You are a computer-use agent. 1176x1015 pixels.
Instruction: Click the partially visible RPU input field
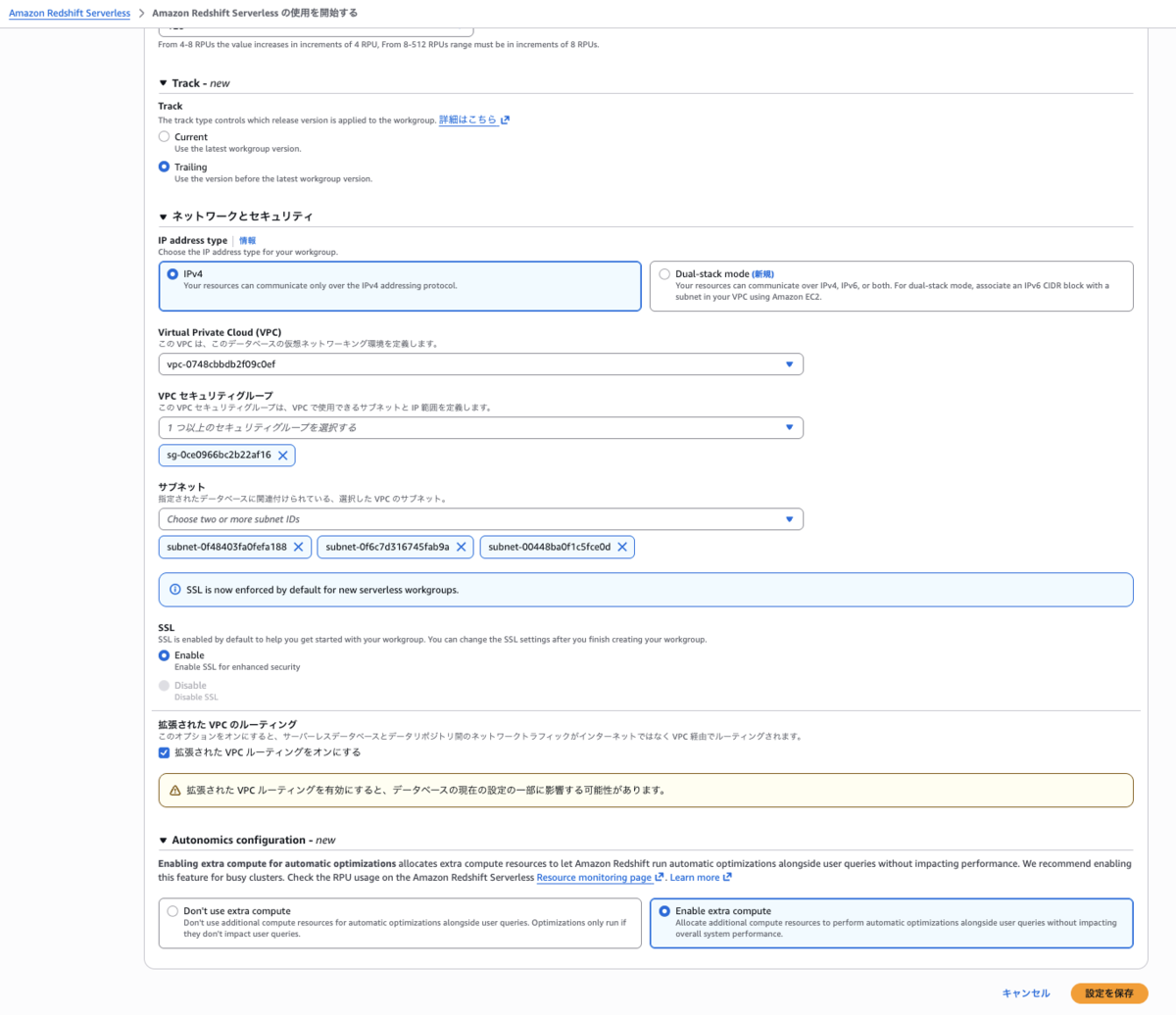[x=316, y=31]
